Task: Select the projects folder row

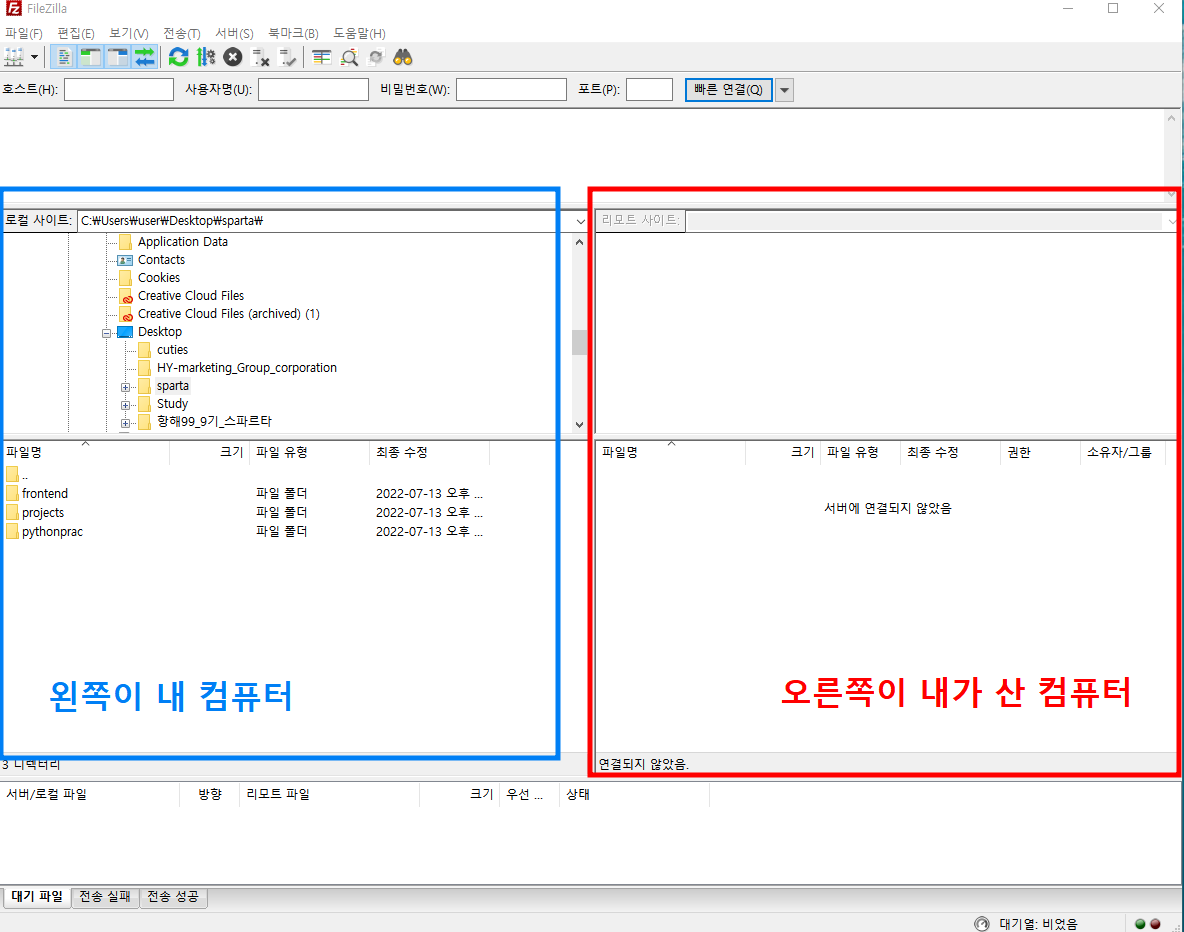Action: coord(244,512)
